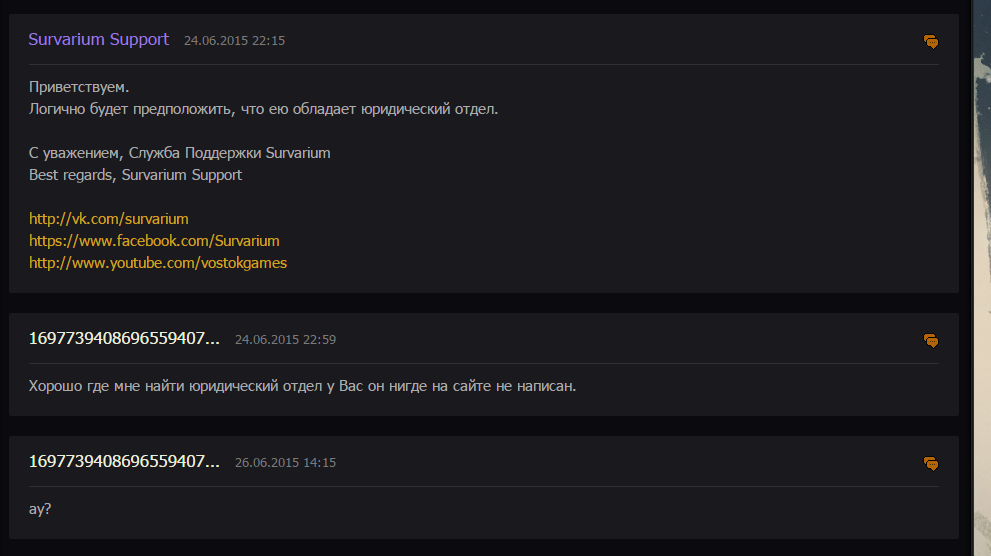This screenshot has width=991, height=556.
Task: Click the sentence starting with 'Логично будет предположить'
Action: point(263,109)
